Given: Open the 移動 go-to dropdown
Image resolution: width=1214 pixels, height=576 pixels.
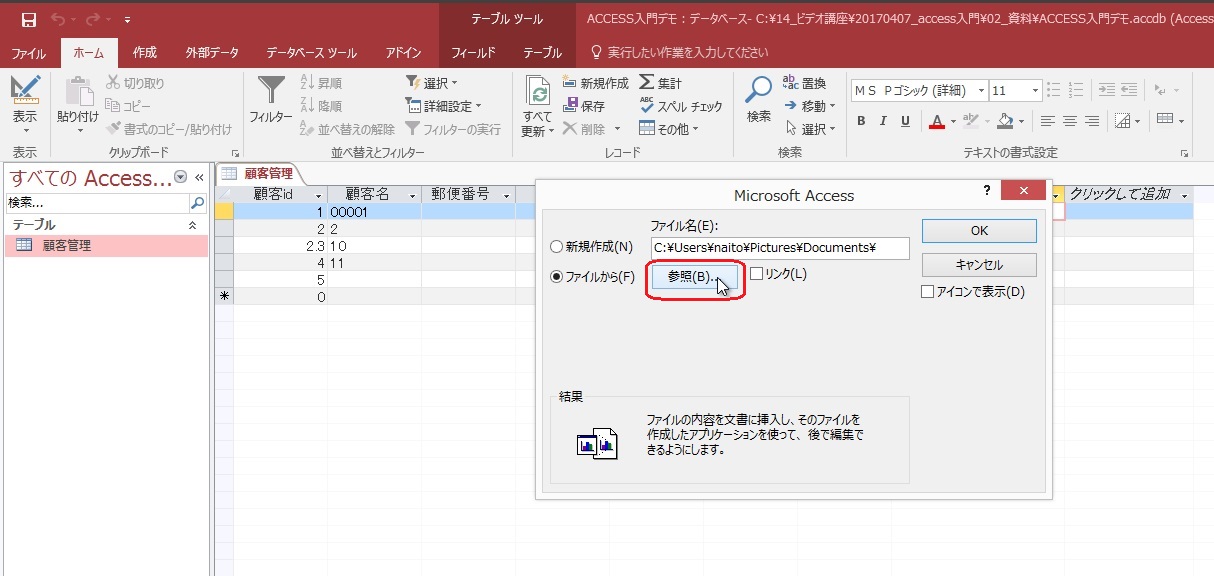Looking at the screenshot, I should click(811, 106).
